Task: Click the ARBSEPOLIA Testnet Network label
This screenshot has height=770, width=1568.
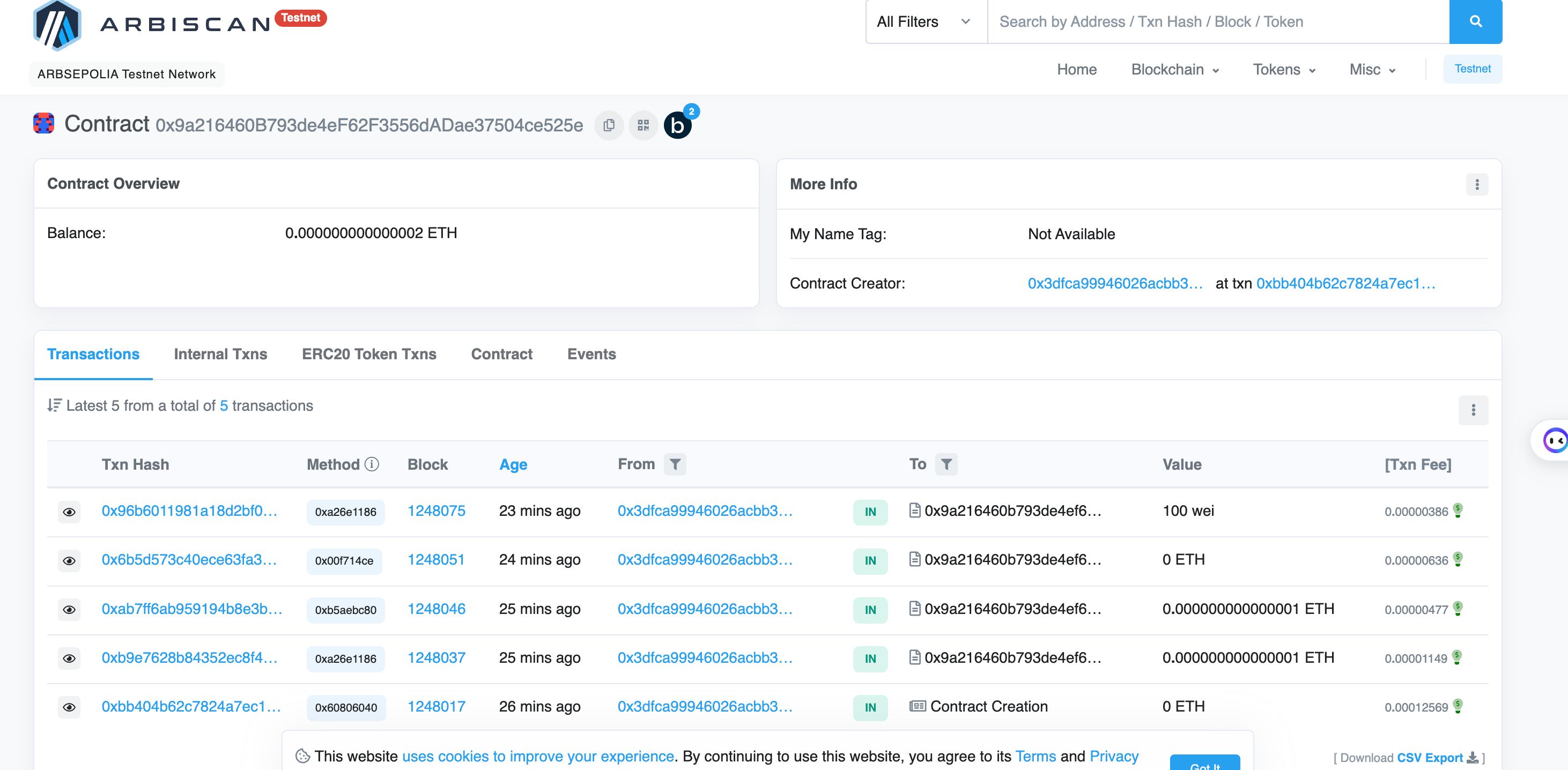Action: [x=127, y=74]
